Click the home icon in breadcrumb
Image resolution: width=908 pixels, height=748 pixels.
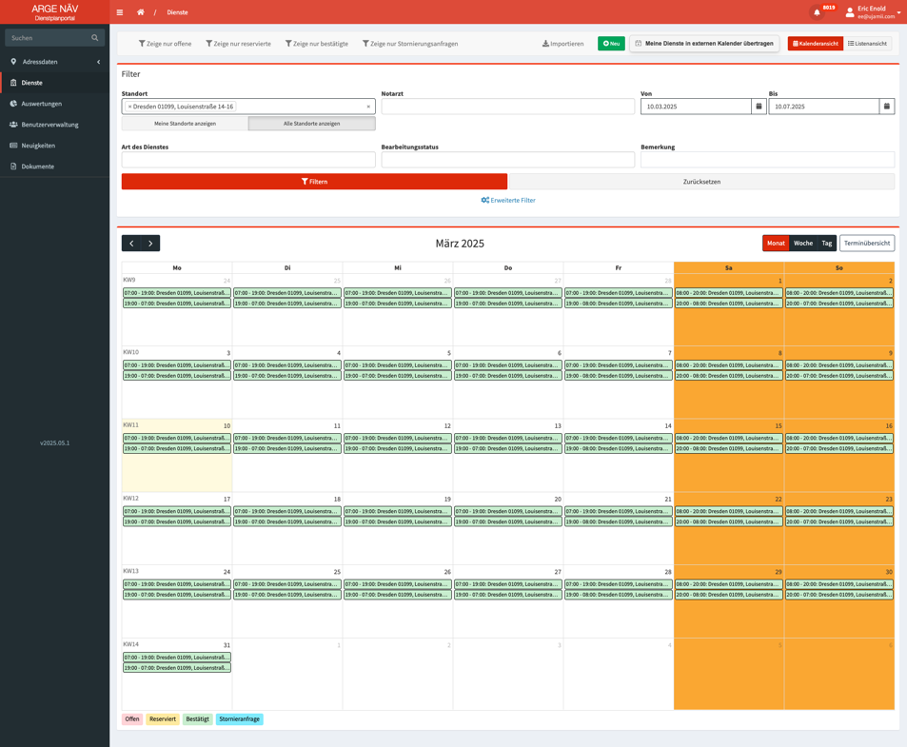coord(141,12)
